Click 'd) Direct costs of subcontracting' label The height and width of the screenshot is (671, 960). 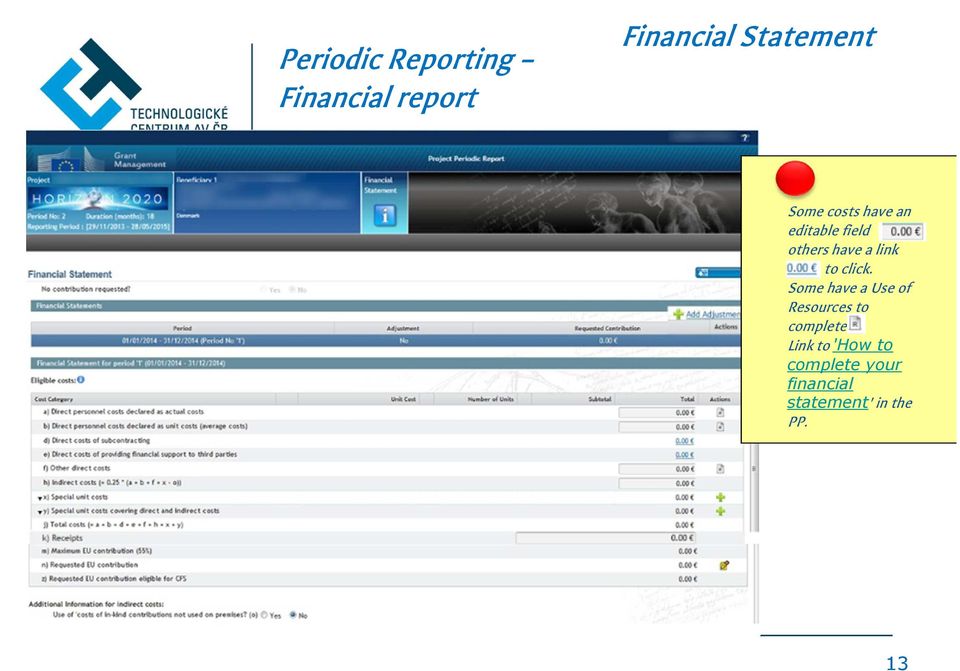coord(96,441)
